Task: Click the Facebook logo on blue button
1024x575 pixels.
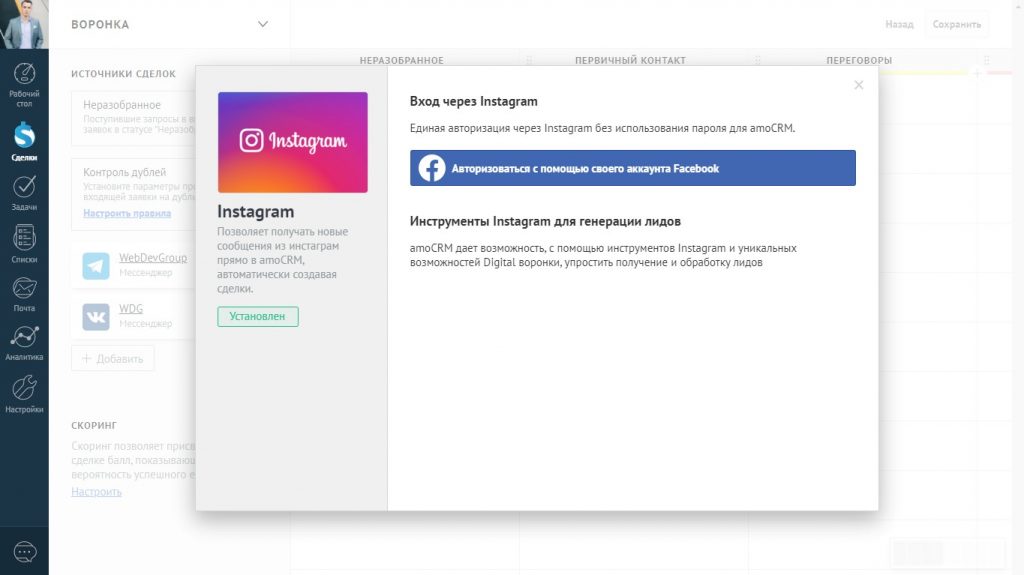Action: tap(432, 168)
